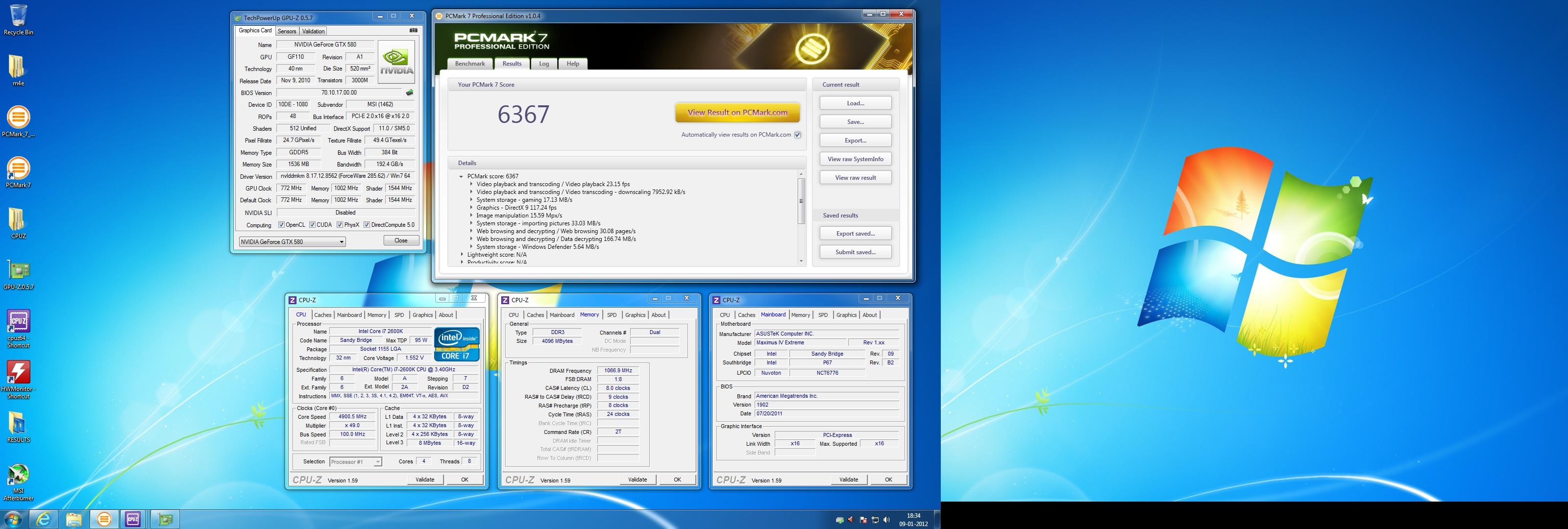
Task: Launch Internet Explorer from the taskbar
Action: pyautogui.click(x=44, y=519)
